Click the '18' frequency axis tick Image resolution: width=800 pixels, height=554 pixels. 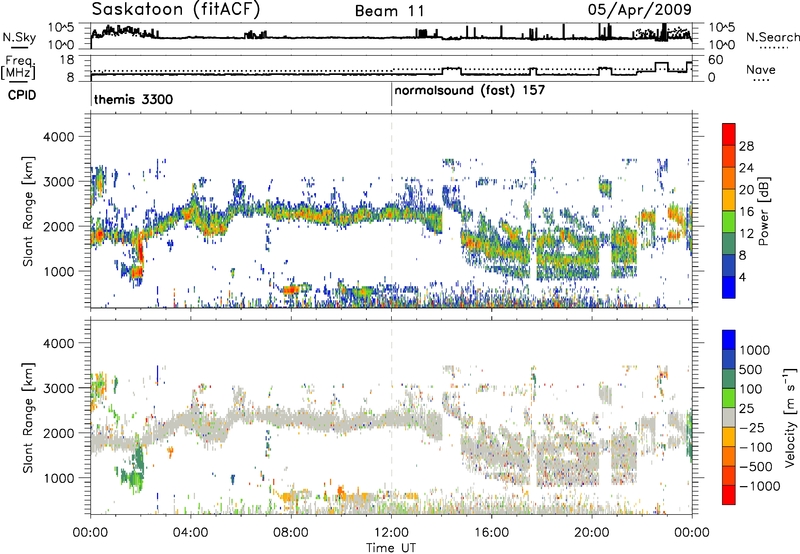68,60
